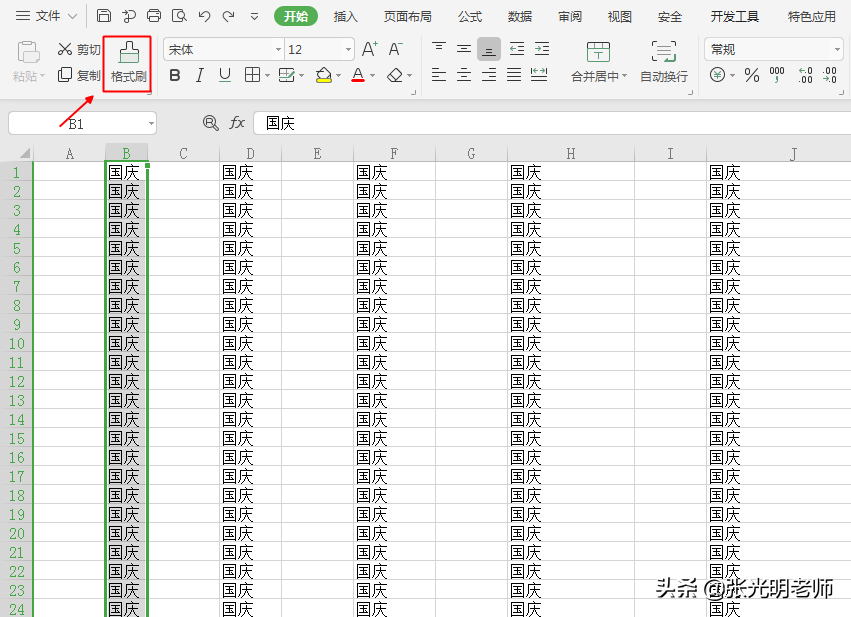
Task: Expand the font color dropdown arrow
Action: tap(372, 75)
